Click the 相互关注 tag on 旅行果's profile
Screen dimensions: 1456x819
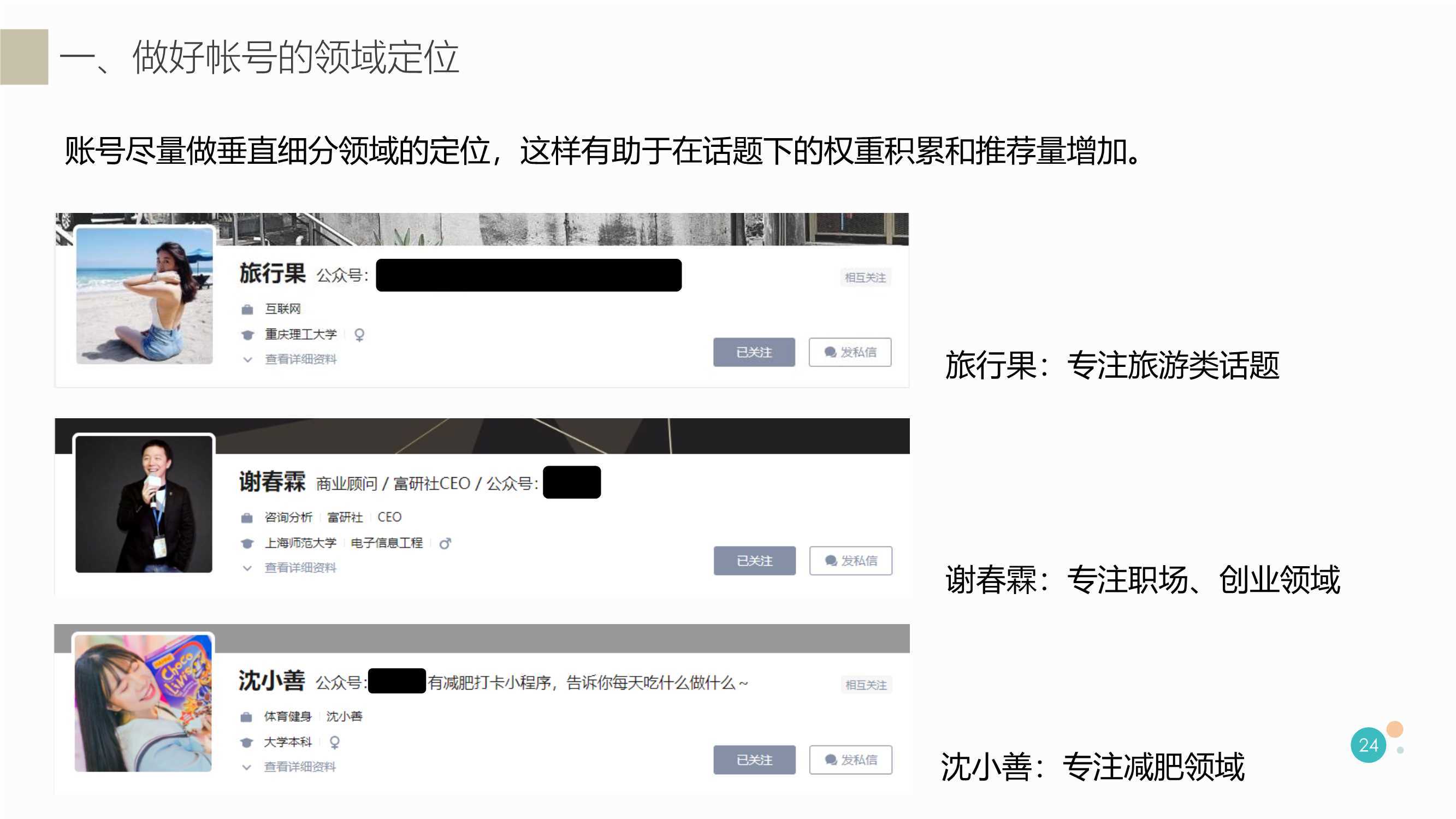click(865, 277)
